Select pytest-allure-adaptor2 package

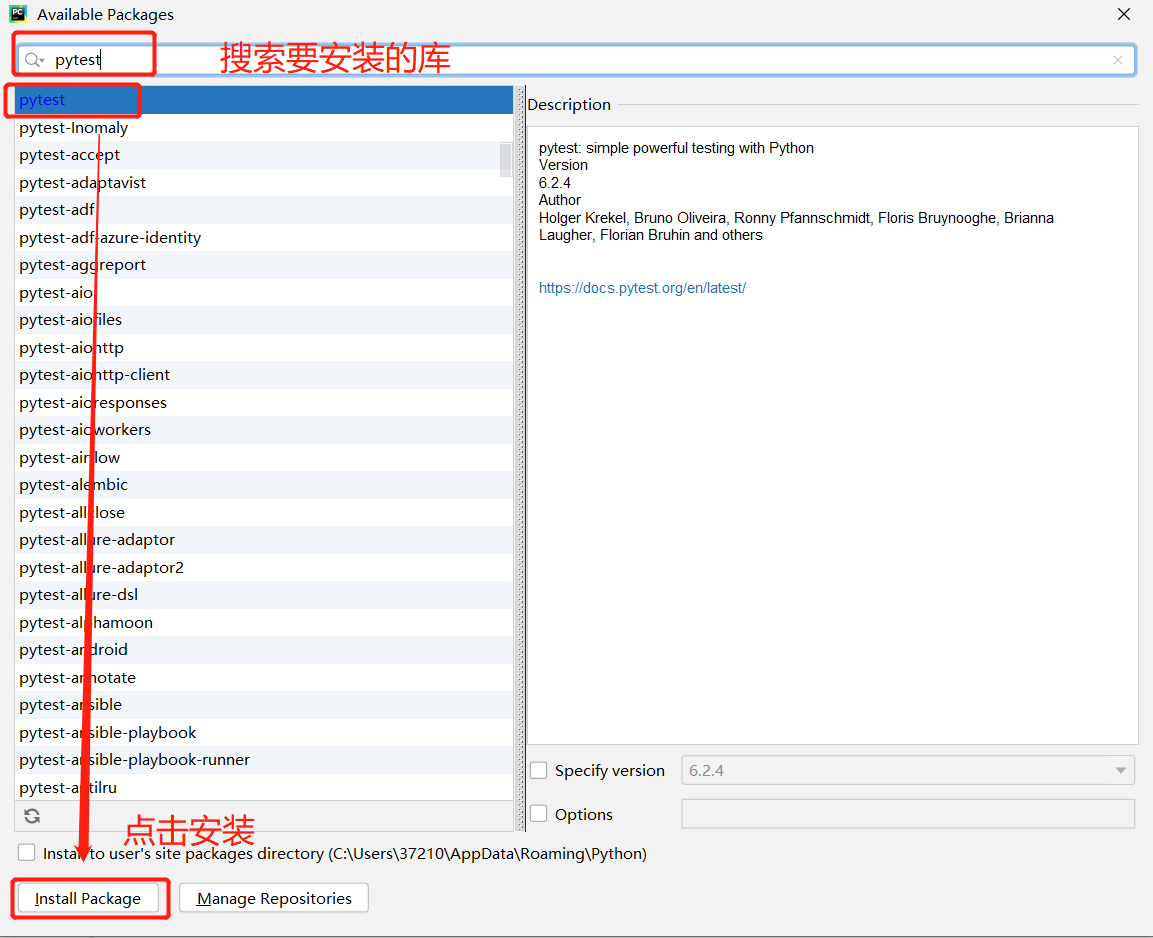click(263, 568)
